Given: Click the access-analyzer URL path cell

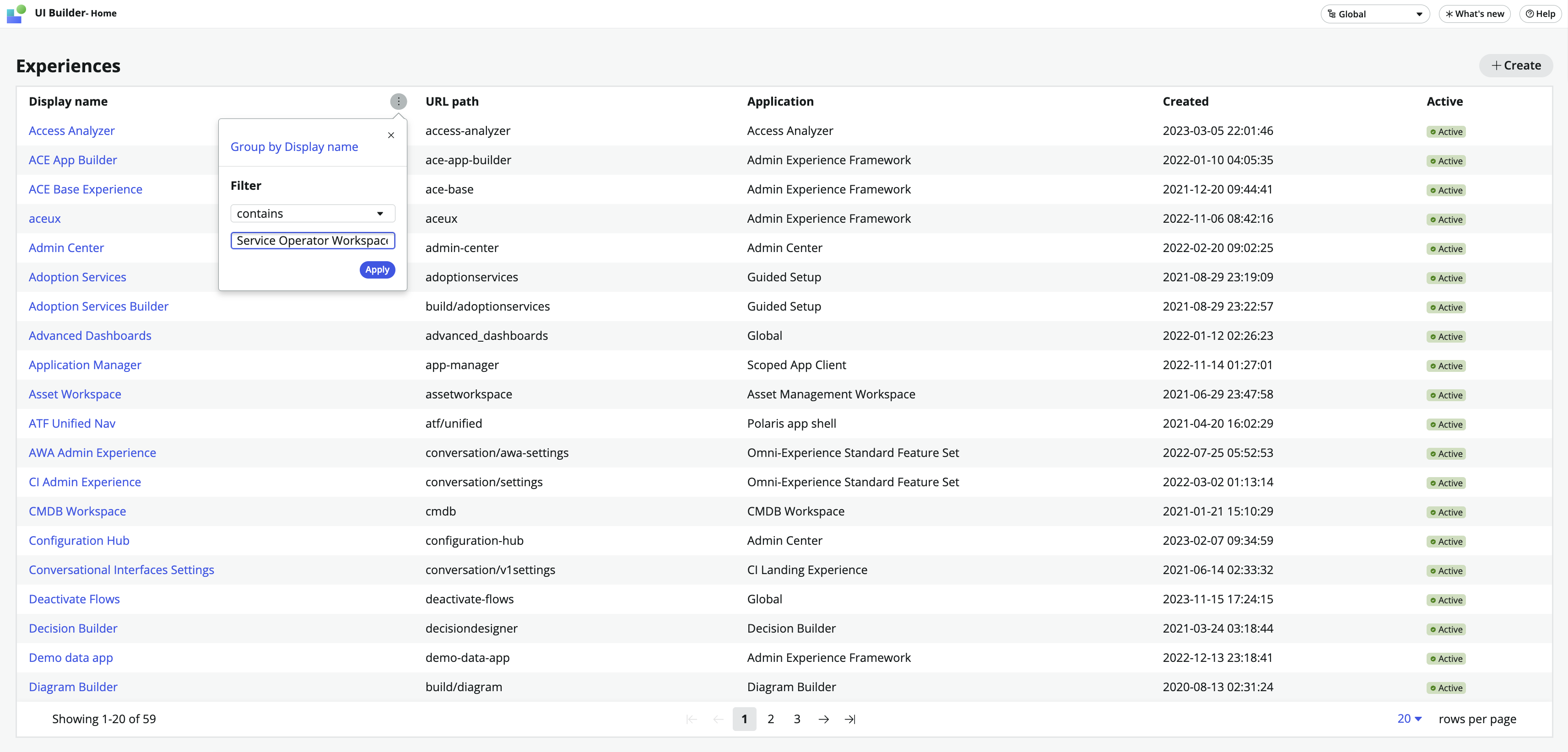Looking at the screenshot, I should (468, 131).
